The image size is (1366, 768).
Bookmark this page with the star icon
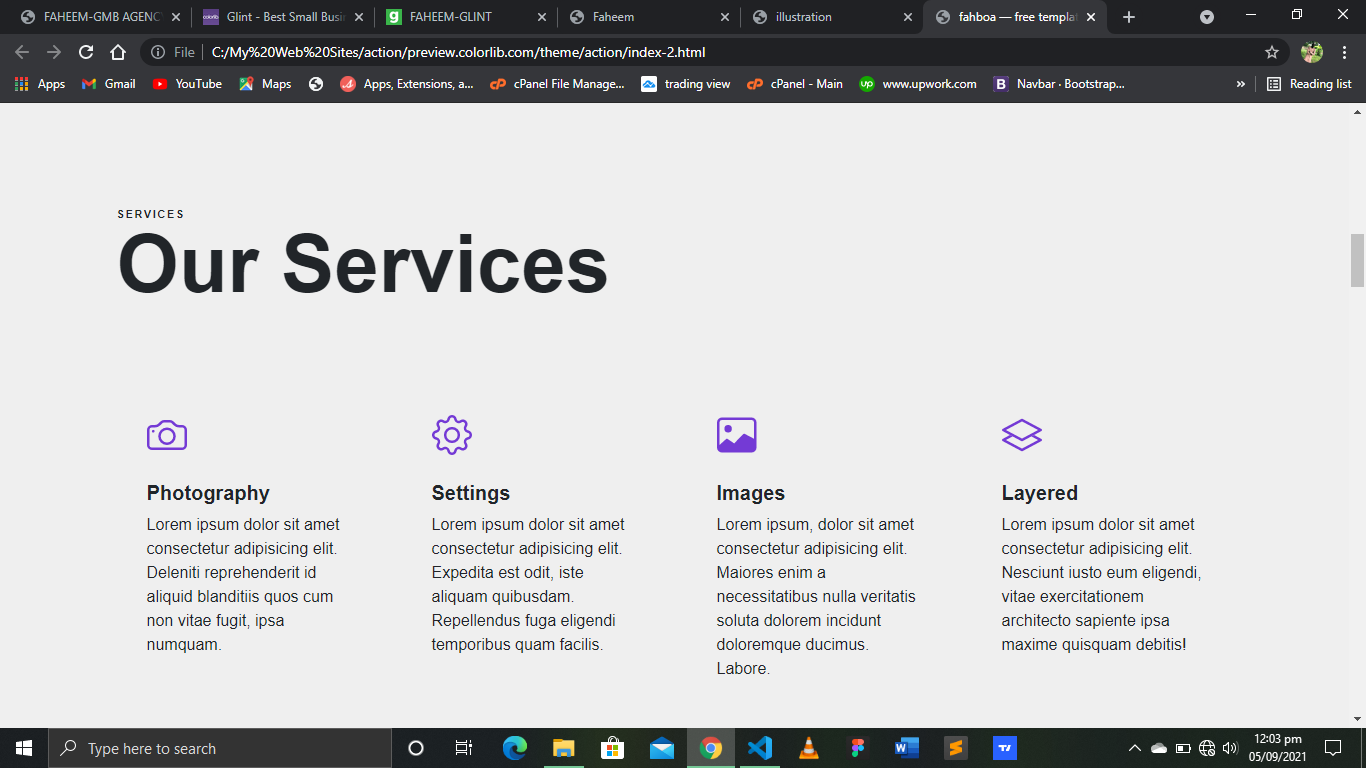click(1272, 52)
